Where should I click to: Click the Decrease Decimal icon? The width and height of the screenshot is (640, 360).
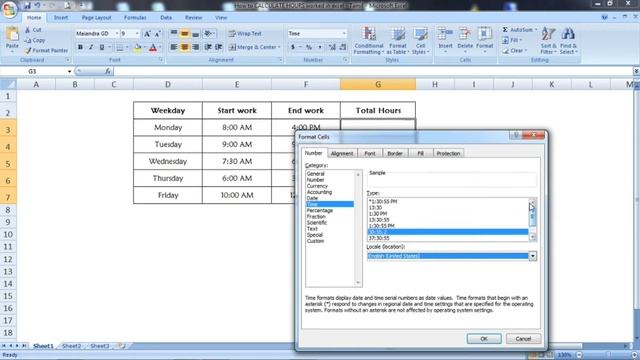click(x=343, y=47)
